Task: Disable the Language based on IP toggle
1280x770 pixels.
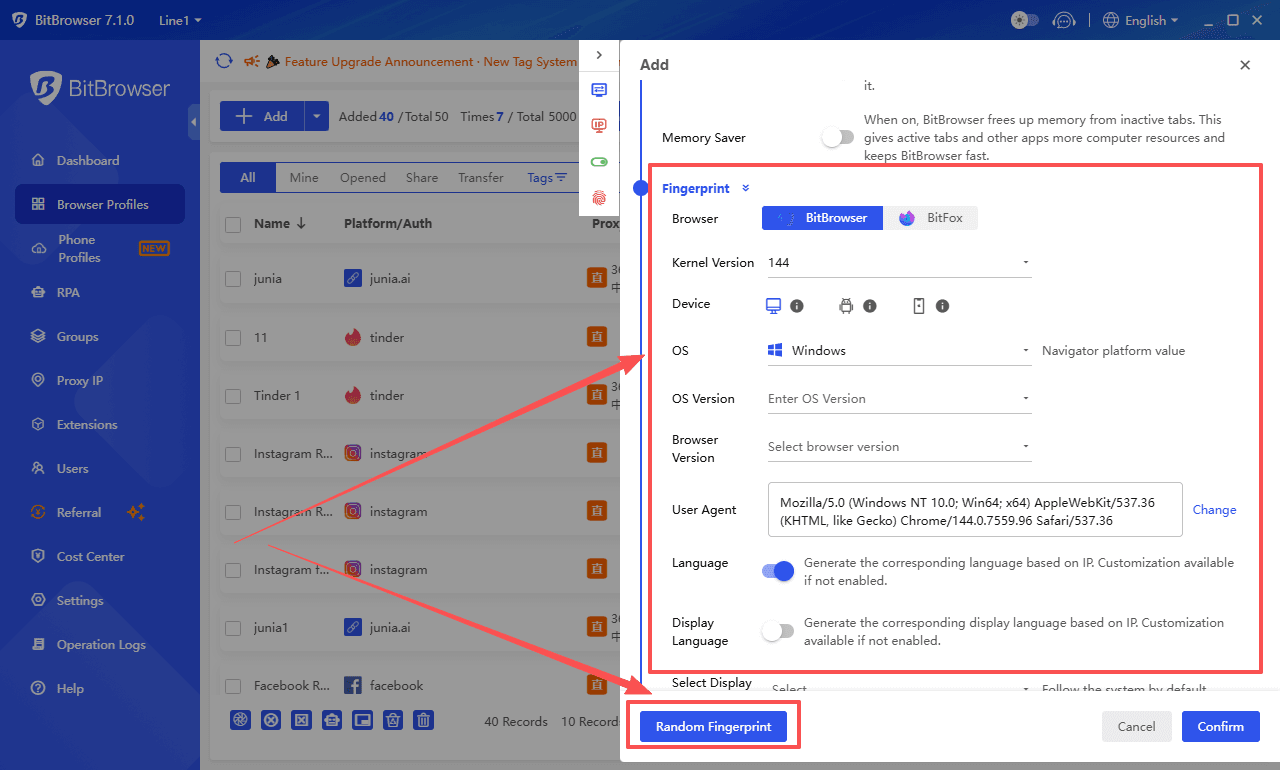Action: pyautogui.click(x=778, y=571)
